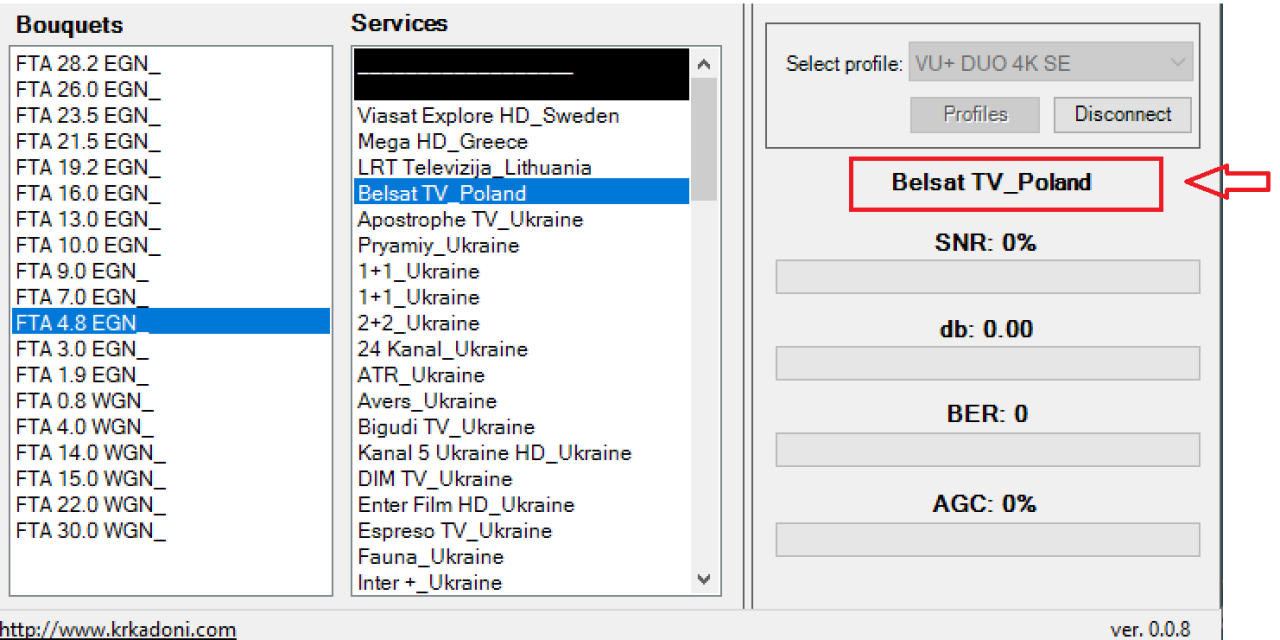The image size is (1280, 640).
Task: Choose Mega HD_Greece service
Action: coord(442,142)
